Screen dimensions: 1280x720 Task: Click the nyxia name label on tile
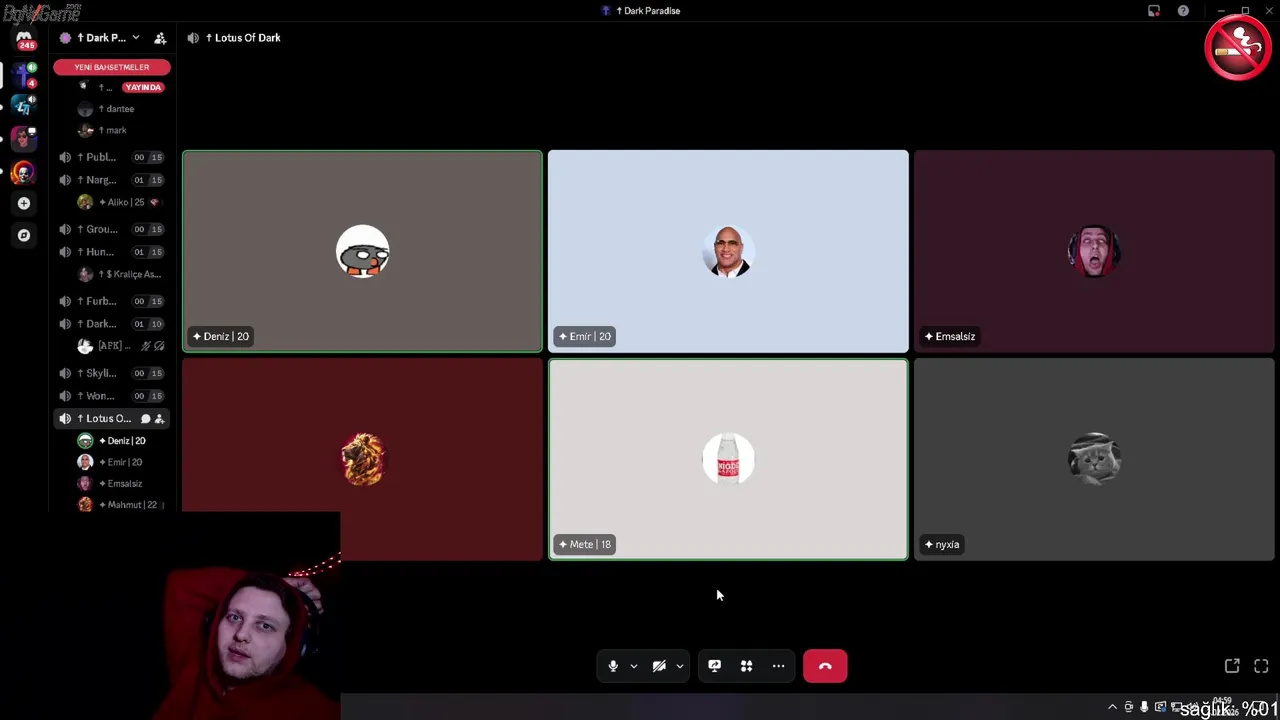click(942, 545)
